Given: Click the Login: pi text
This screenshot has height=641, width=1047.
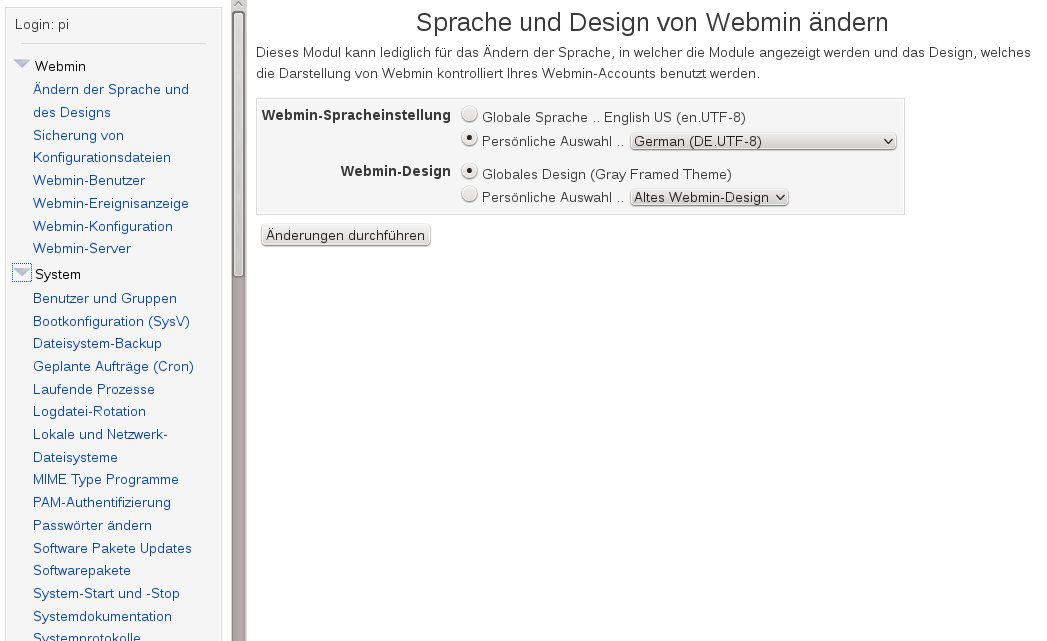Looking at the screenshot, I should tap(41, 25).
